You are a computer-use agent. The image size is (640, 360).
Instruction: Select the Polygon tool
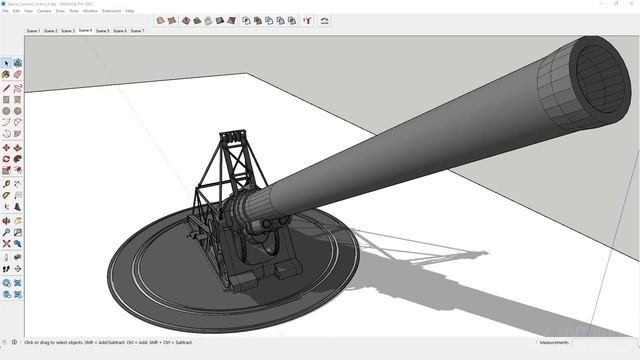click(18, 111)
